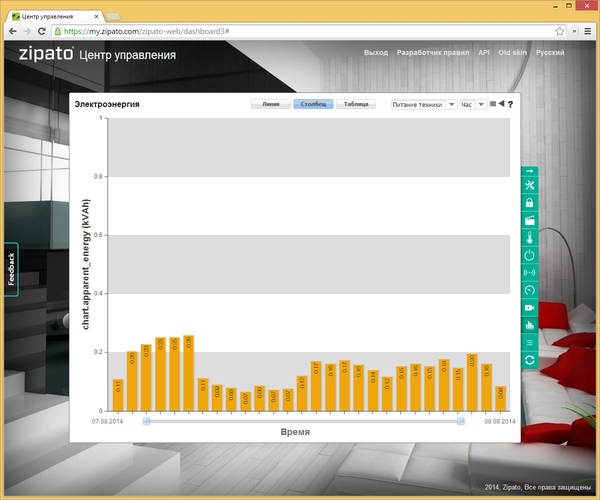The width and height of the screenshot is (600, 500).
Task: Open the Feedback side tab
Action: [x=11, y=269]
